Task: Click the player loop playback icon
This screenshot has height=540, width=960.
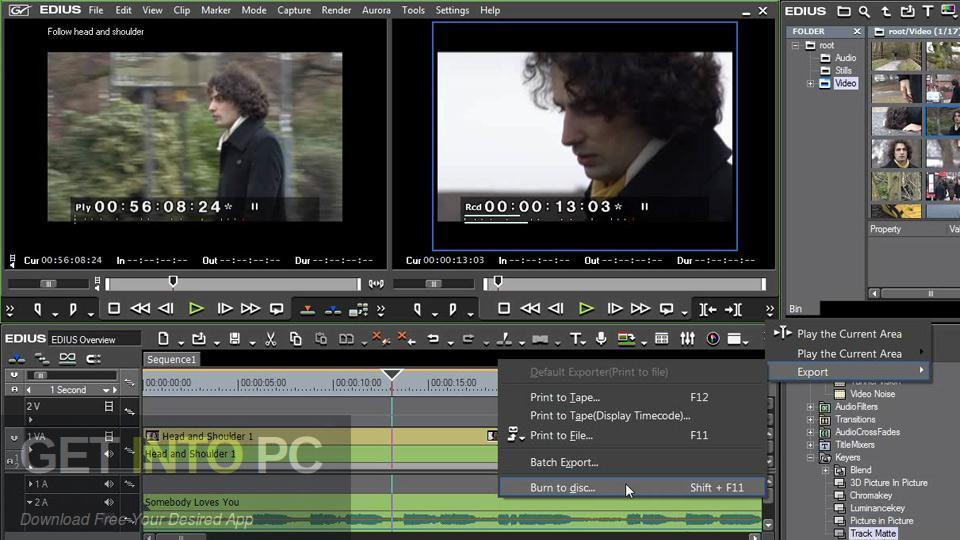Action: (276, 309)
